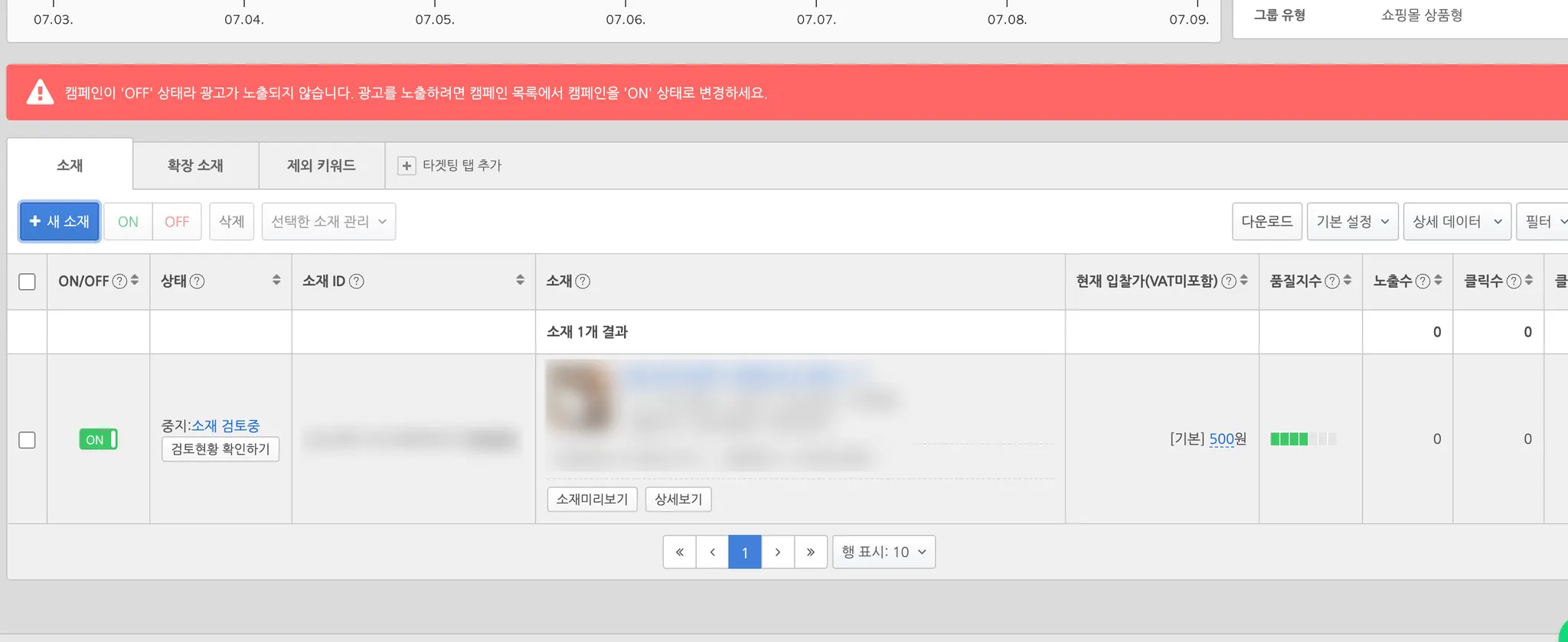Image resolution: width=1568 pixels, height=642 pixels.
Task: Click the 500원 bid amount link
Action: point(1228,438)
